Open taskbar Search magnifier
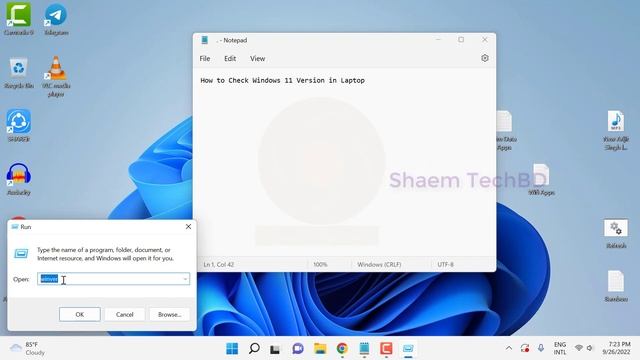Image resolution: width=640 pixels, height=360 pixels. click(254, 348)
